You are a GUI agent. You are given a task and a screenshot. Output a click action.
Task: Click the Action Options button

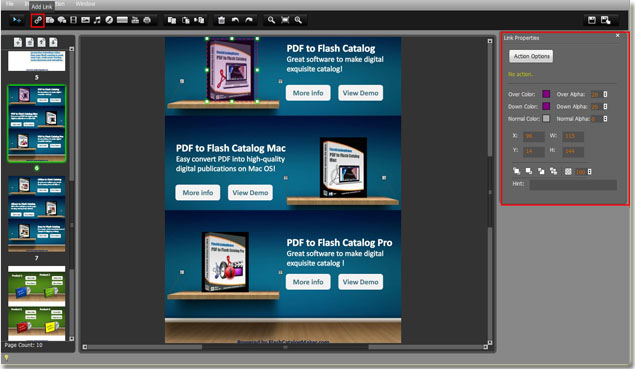tap(531, 56)
